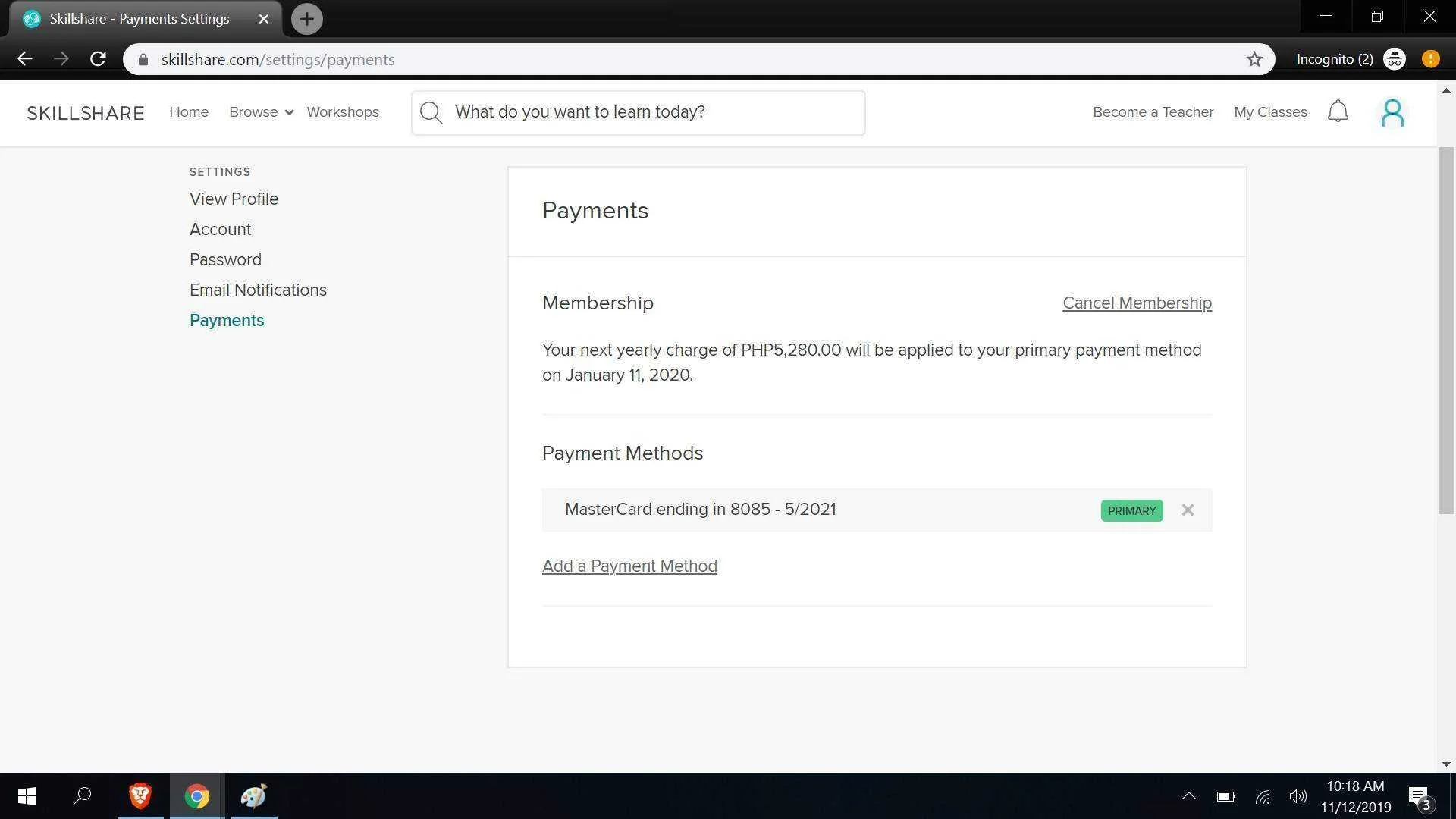Screen dimensions: 1456x819
Task: Click the MasterCard ending in 8085 row
Action: click(877, 510)
